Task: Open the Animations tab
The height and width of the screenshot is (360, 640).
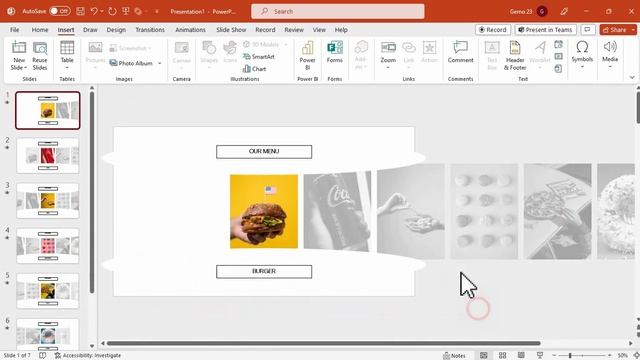Action: pyautogui.click(x=190, y=30)
